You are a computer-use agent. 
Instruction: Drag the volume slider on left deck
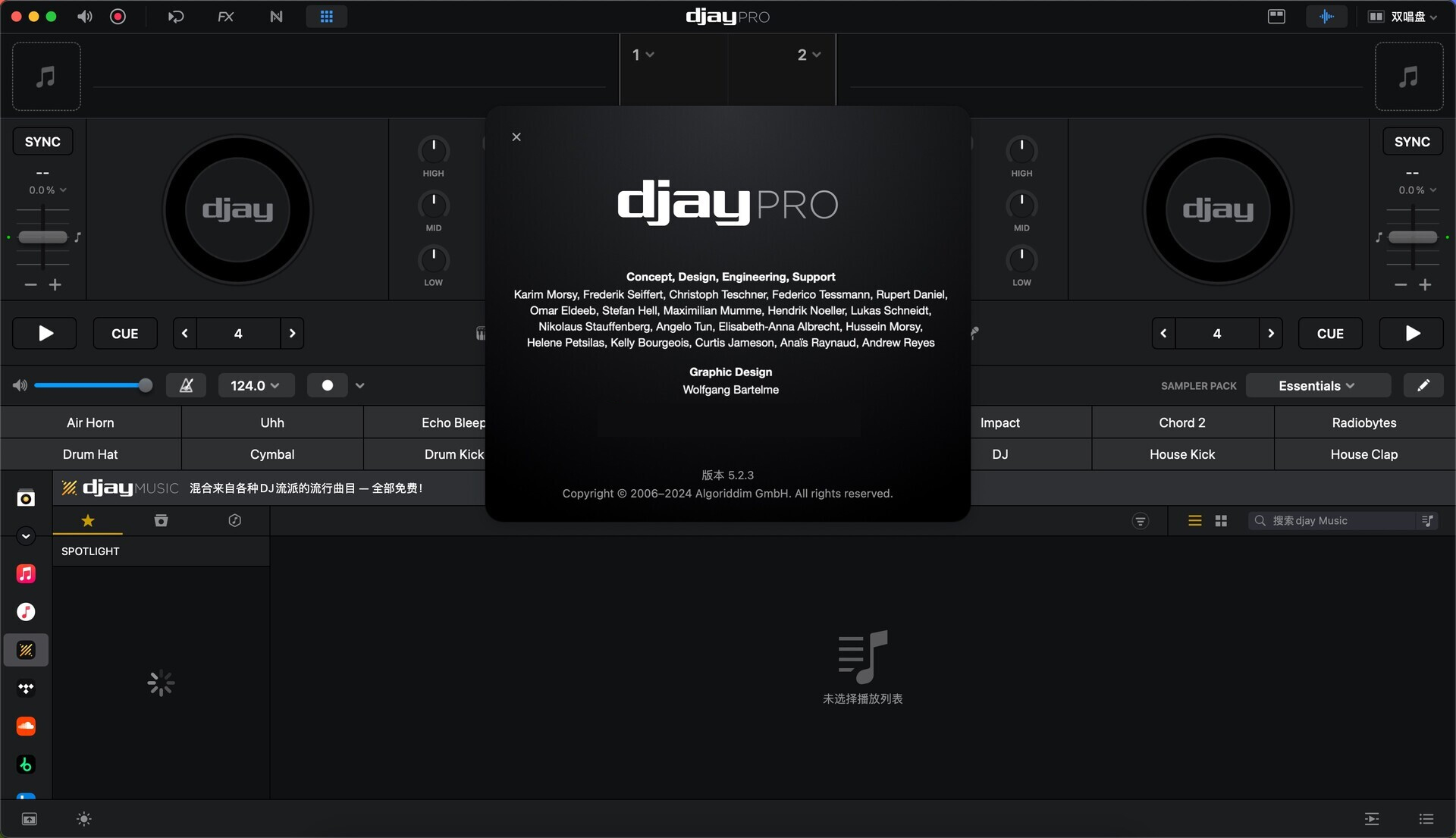(x=145, y=385)
